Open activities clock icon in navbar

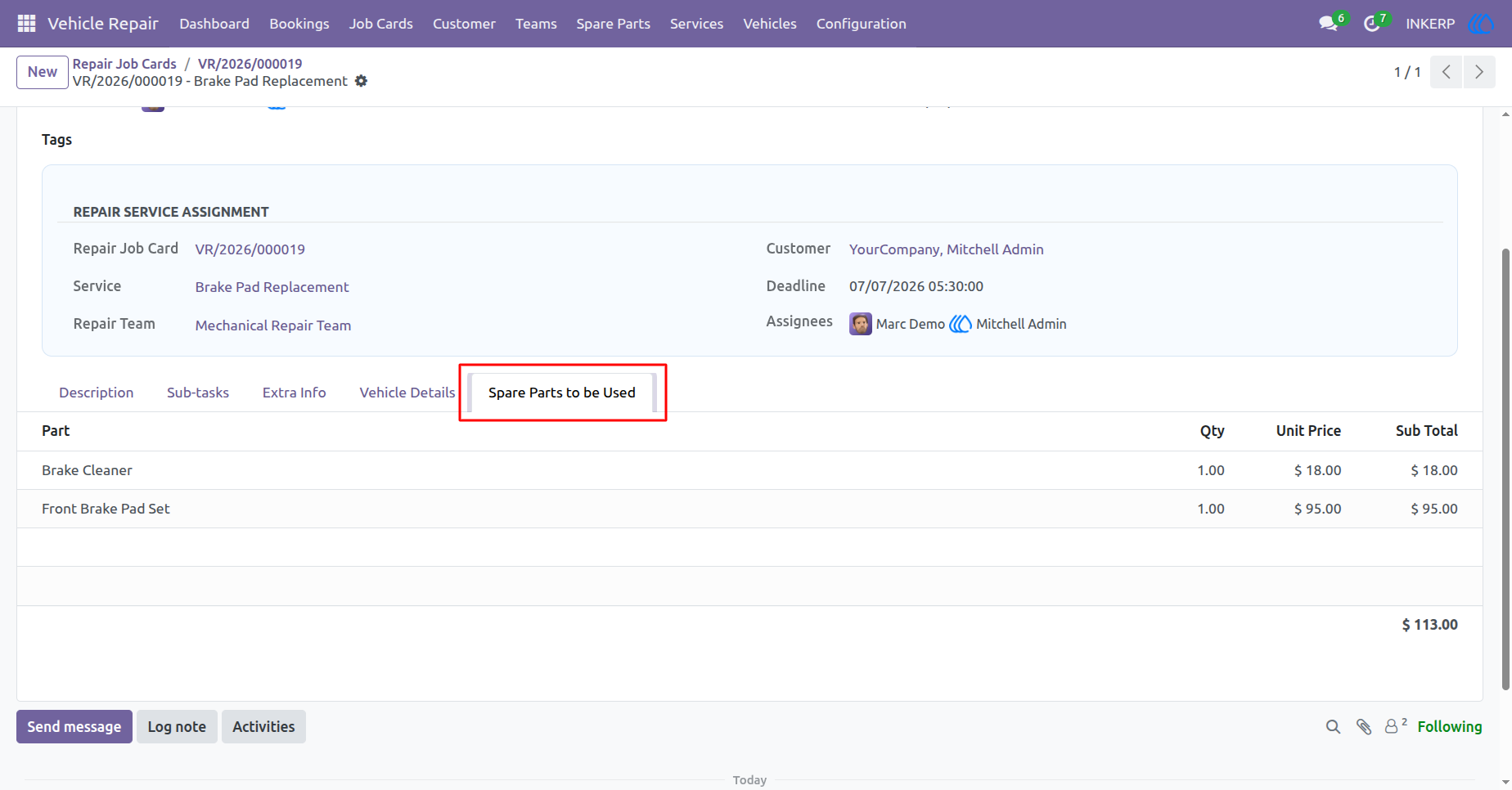1372,24
